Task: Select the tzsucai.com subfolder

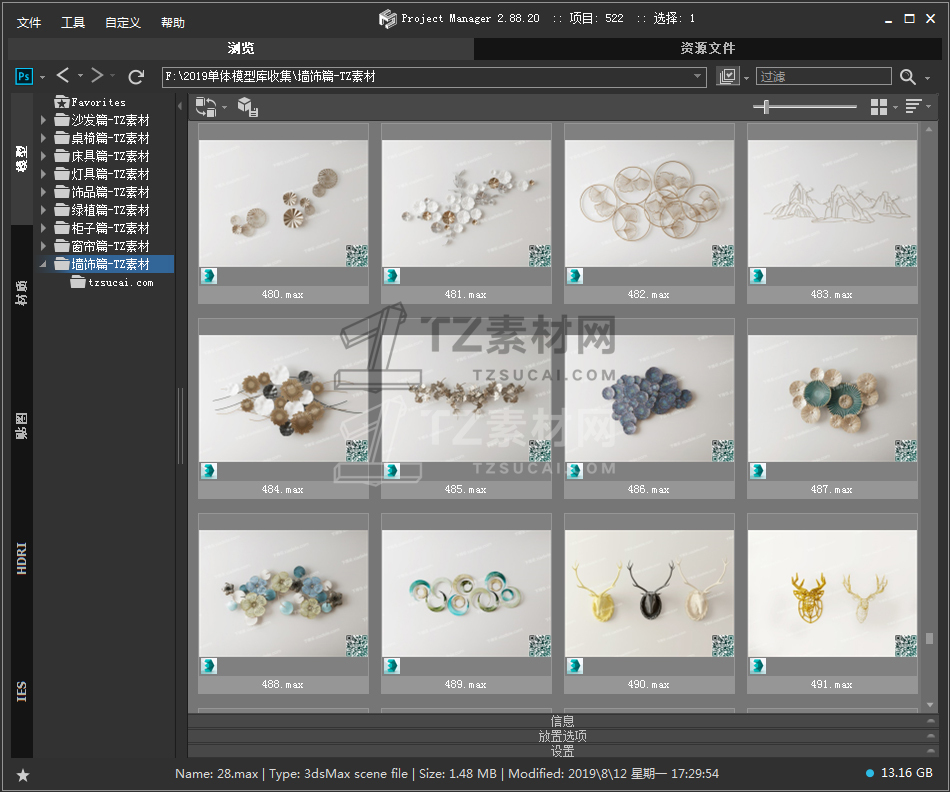Action: click(x=120, y=283)
